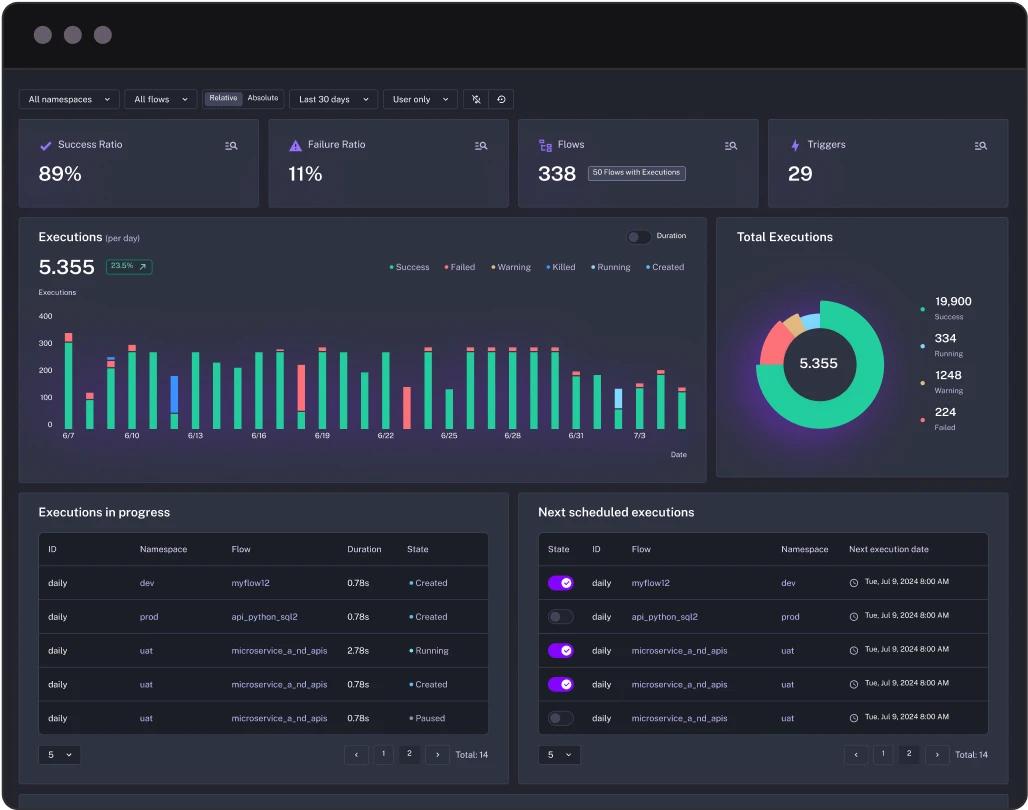
Task: Click the Flows card search-list icon
Action: pyautogui.click(x=731, y=146)
